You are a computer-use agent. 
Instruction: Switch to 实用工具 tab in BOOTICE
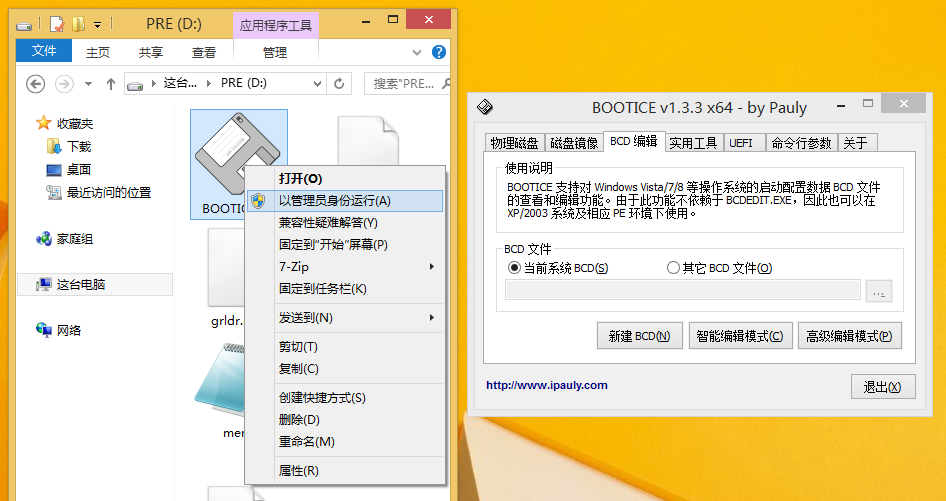pos(693,142)
